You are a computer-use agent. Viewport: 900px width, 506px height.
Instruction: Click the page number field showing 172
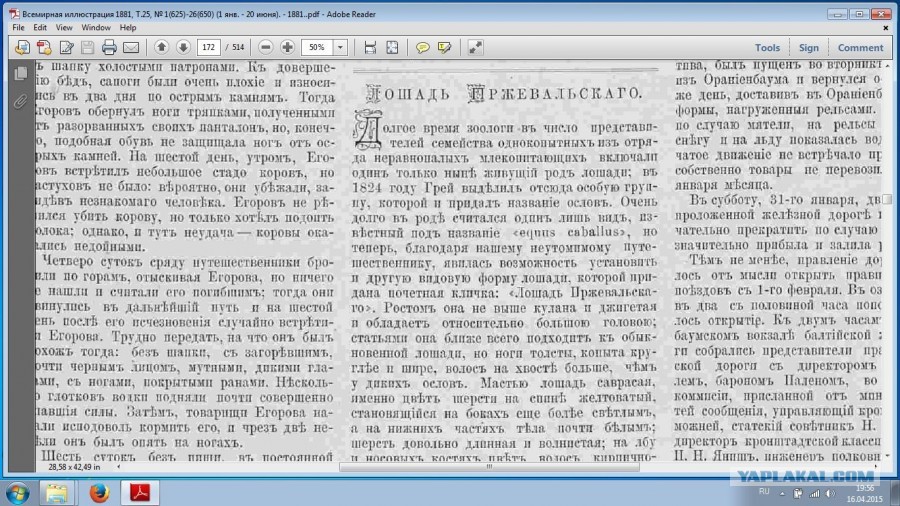click(x=209, y=47)
